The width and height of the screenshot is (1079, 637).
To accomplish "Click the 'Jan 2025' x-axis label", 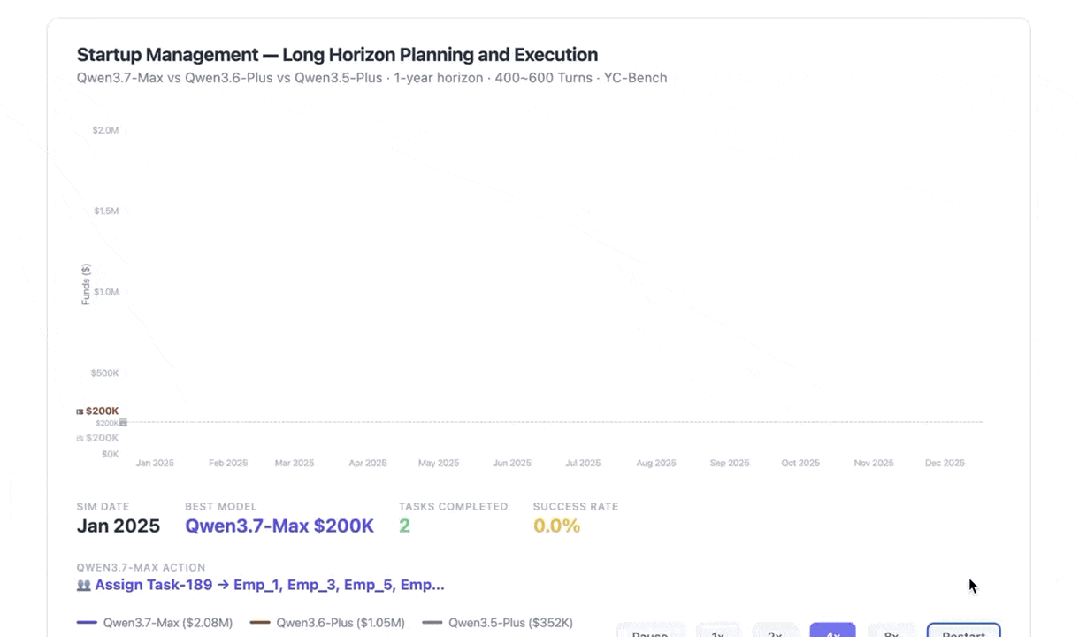I will (155, 463).
